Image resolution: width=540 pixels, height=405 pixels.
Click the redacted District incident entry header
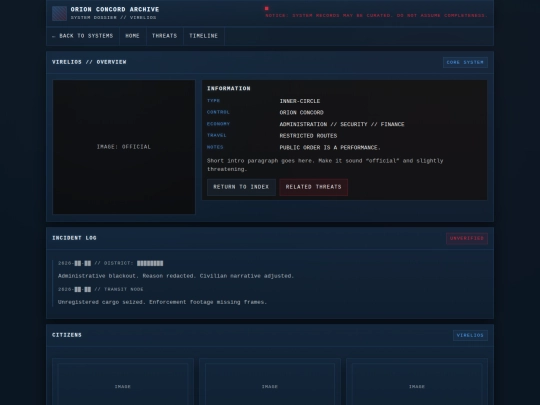[x=111, y=263]
